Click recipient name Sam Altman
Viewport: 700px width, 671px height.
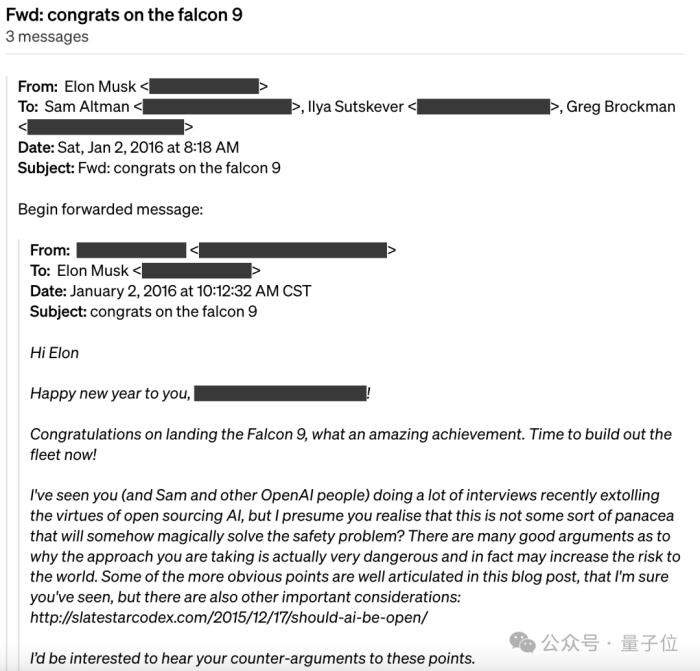[87, 107]
